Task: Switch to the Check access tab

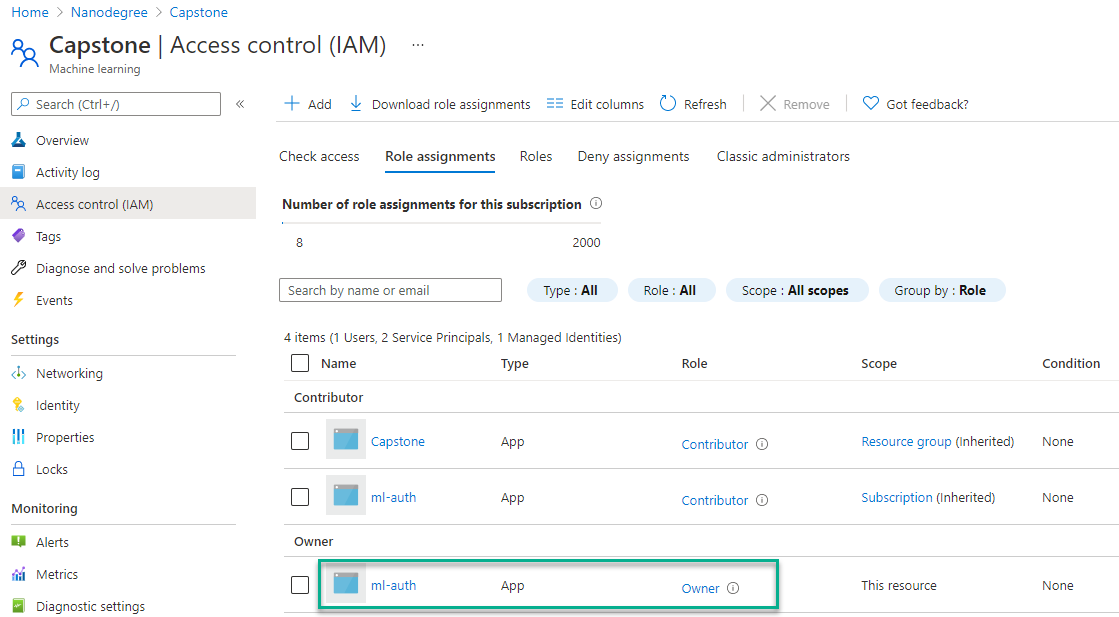Action: [x=319, y=156]
